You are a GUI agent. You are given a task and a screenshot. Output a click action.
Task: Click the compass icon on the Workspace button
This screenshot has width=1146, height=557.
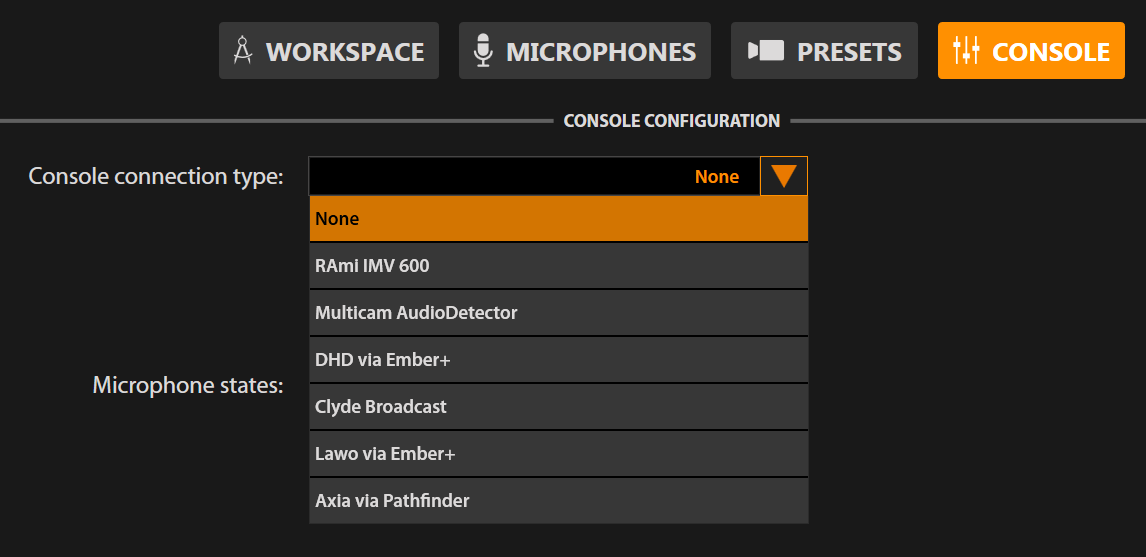[x=243, y=51]
